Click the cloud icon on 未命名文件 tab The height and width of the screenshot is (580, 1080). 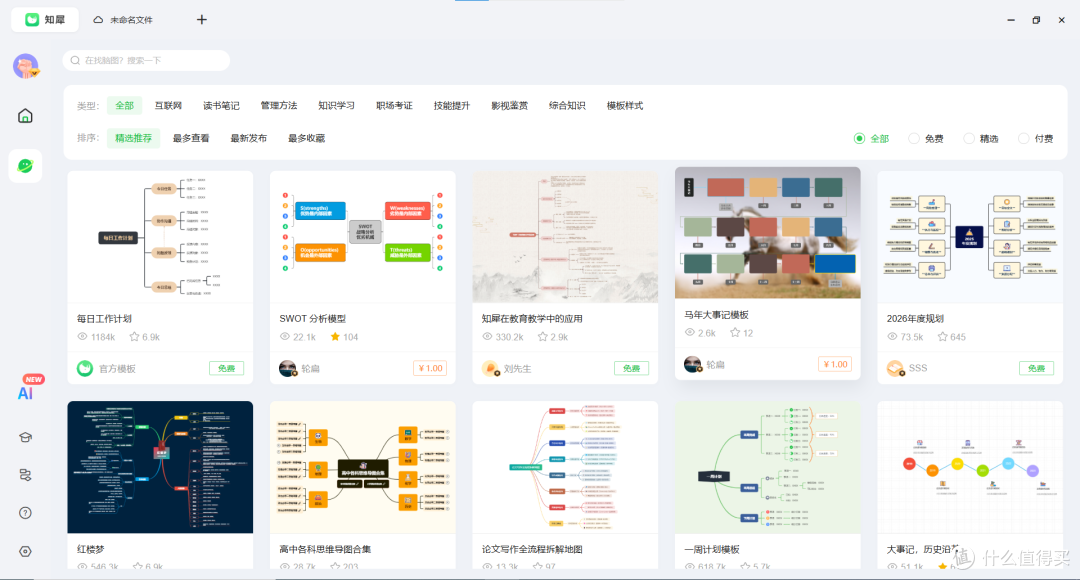pyautogui.click(x=98, y=20)
